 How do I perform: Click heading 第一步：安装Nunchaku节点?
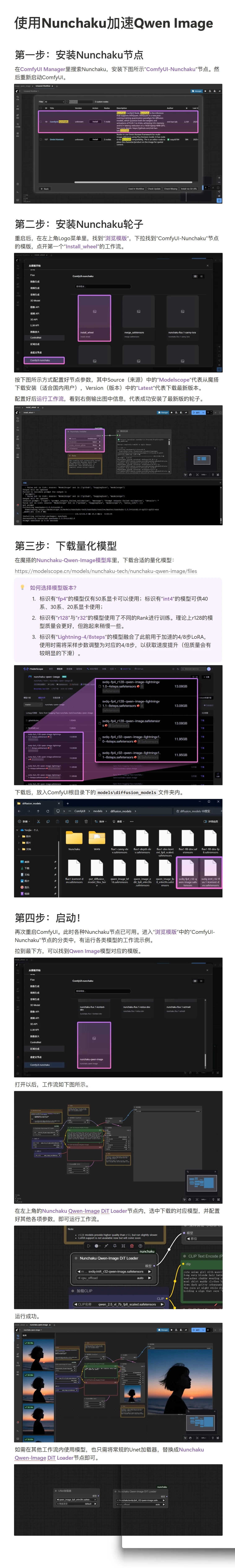click(79, 55)
